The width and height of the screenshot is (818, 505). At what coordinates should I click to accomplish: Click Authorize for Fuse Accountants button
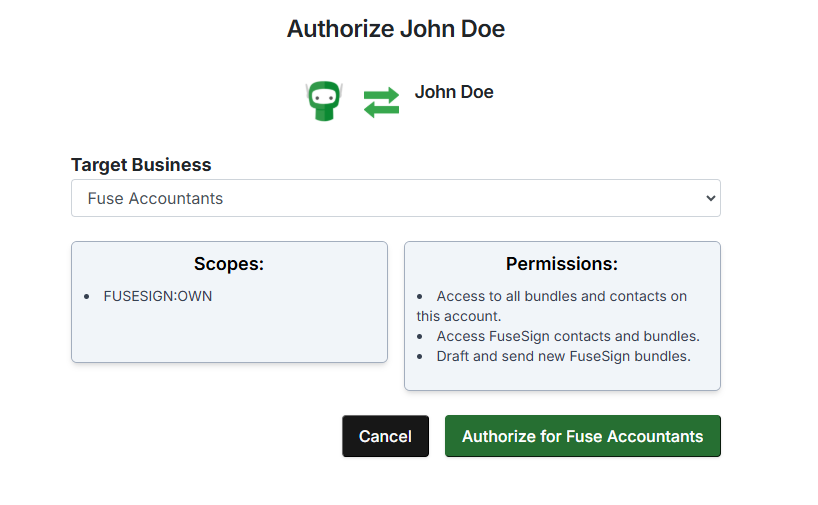[582, 436]
